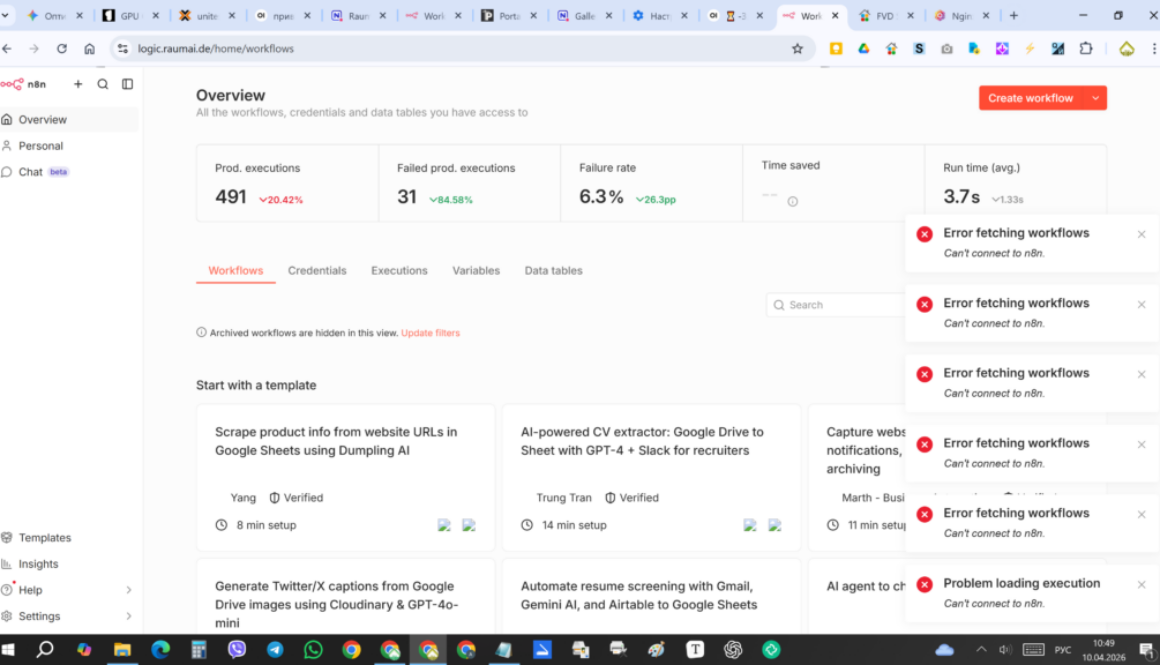1160x665 pixels.
Task: Open the Generate Twitter/X captions template
Action: tap(345, 597)
